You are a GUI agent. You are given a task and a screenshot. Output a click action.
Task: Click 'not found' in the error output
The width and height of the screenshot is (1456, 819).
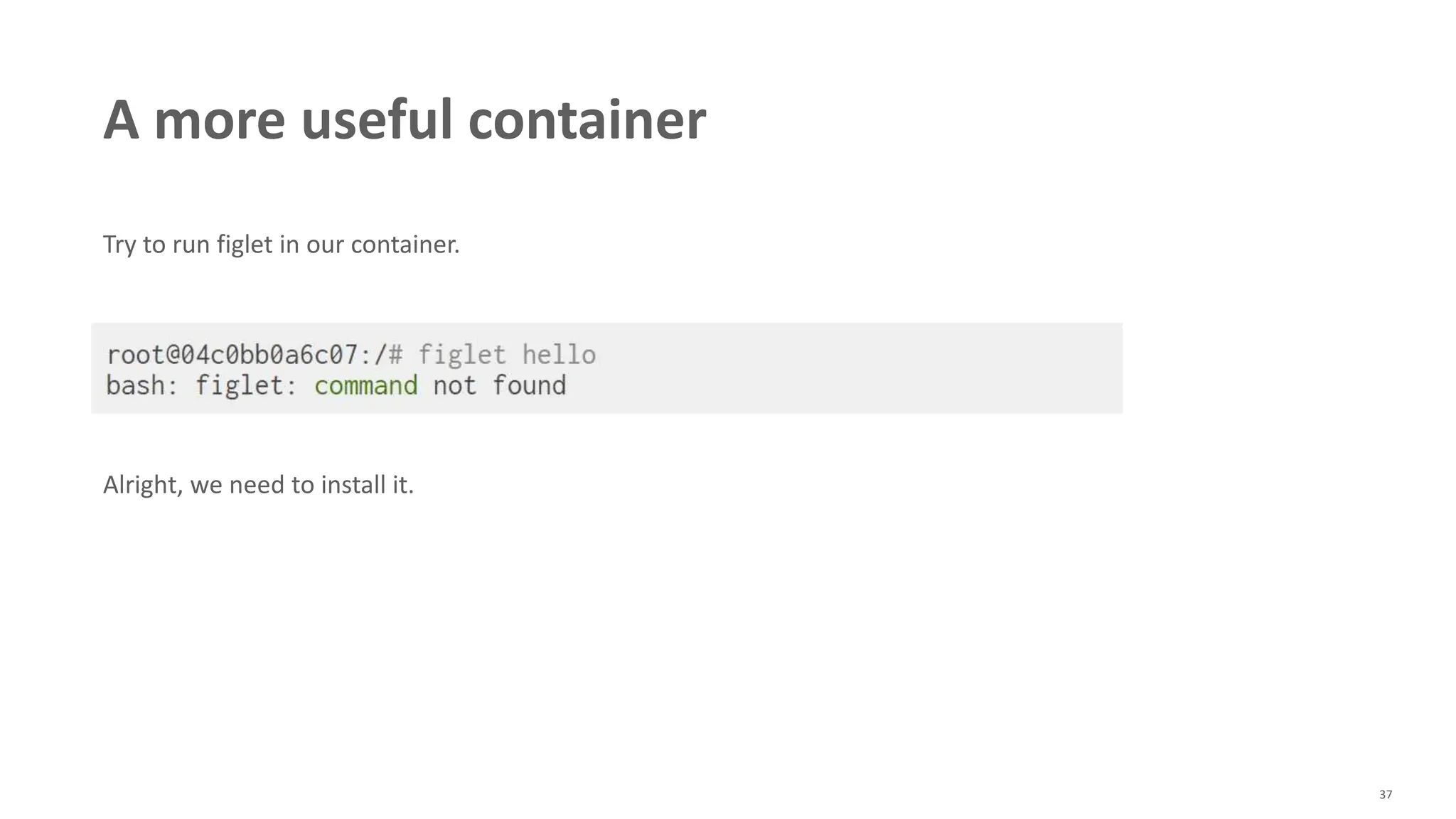(x=499, y=386)
